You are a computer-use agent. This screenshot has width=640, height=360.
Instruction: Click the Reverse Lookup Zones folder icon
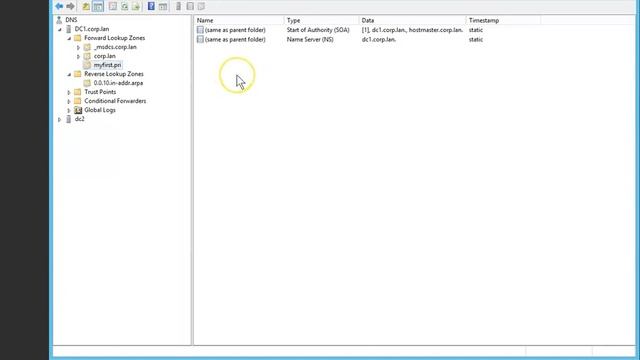[78, 74]
